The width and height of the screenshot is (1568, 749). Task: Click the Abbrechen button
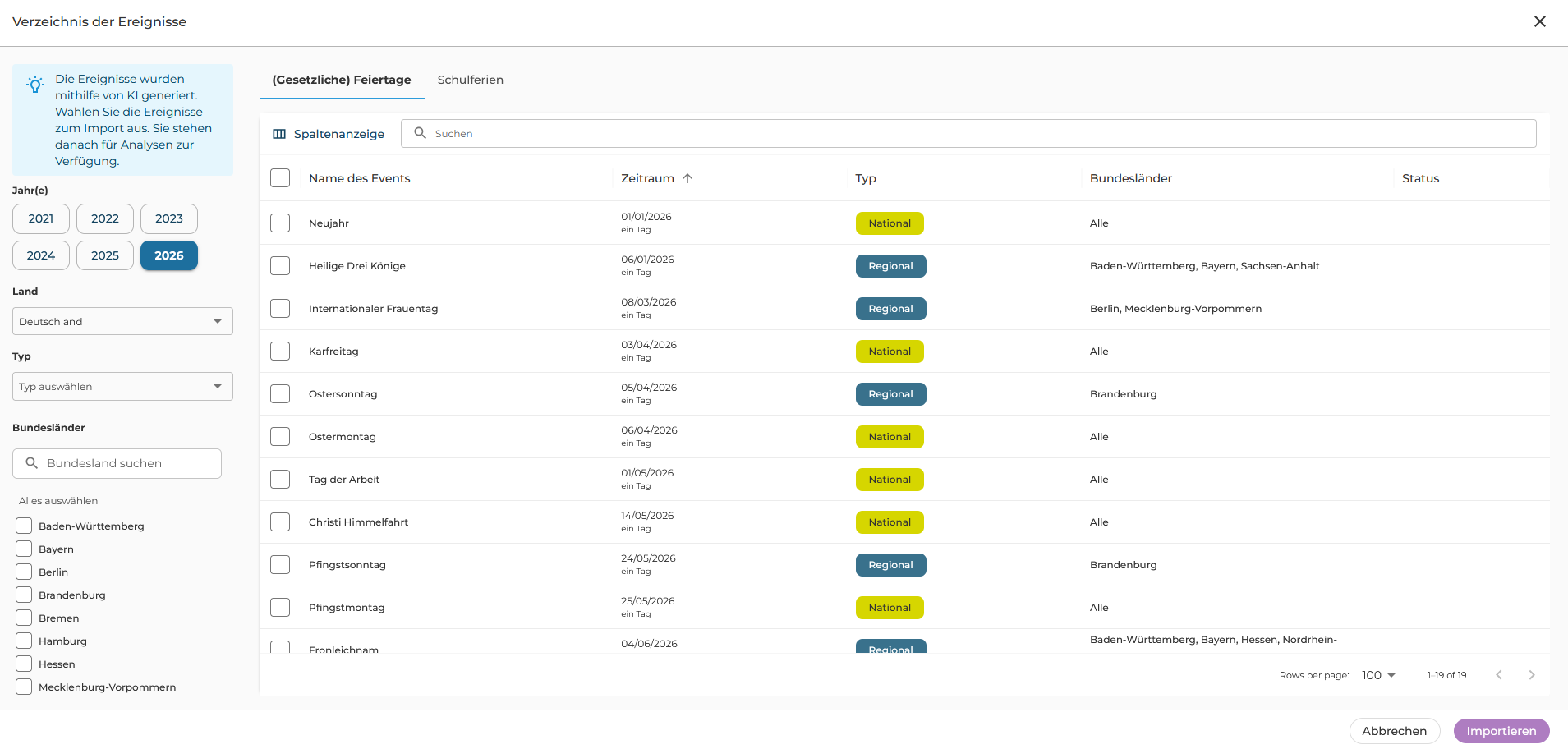tap(1395, 731)
